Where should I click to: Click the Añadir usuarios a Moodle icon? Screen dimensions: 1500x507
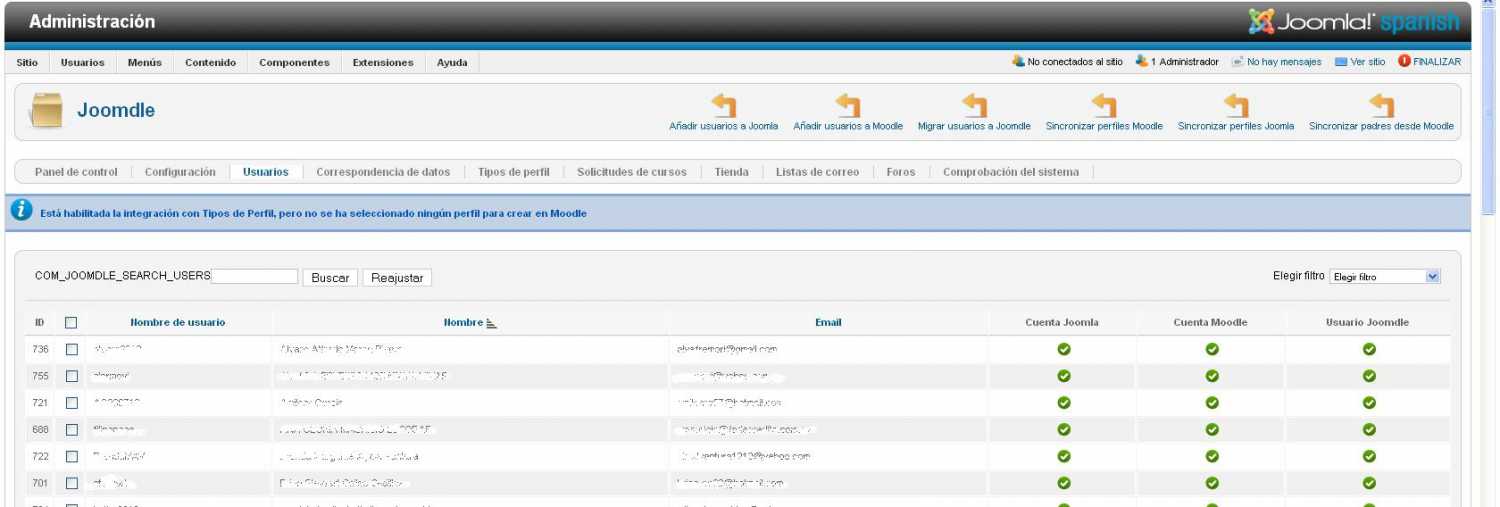[847, 105]
